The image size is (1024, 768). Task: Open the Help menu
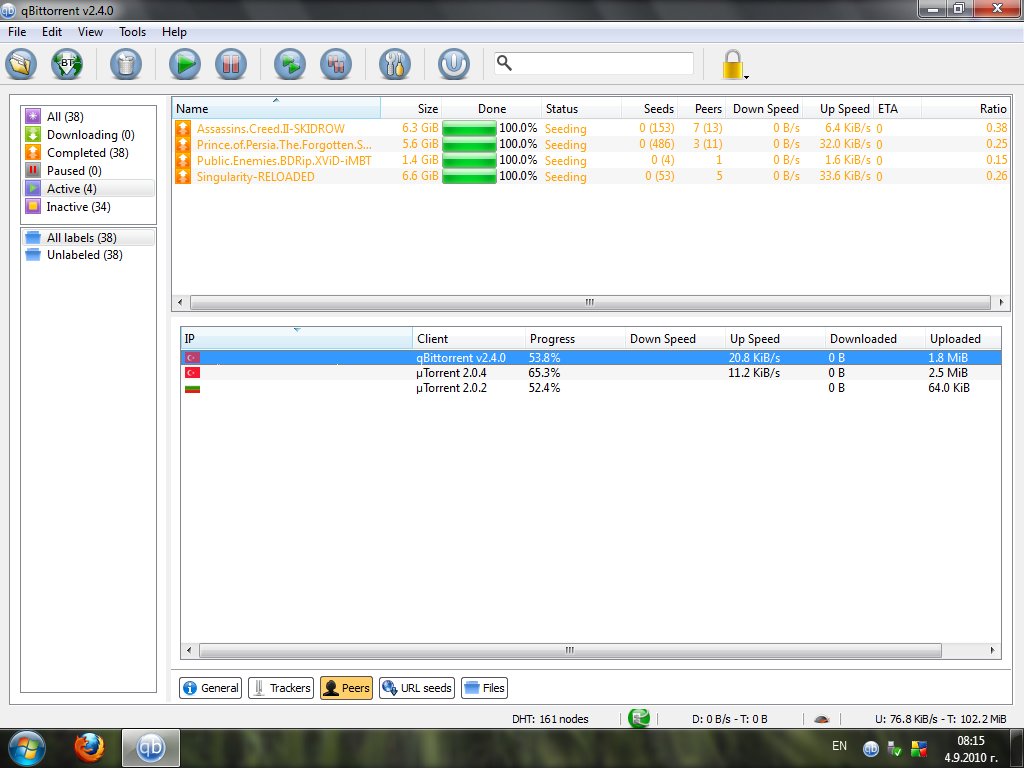(174, 31)
